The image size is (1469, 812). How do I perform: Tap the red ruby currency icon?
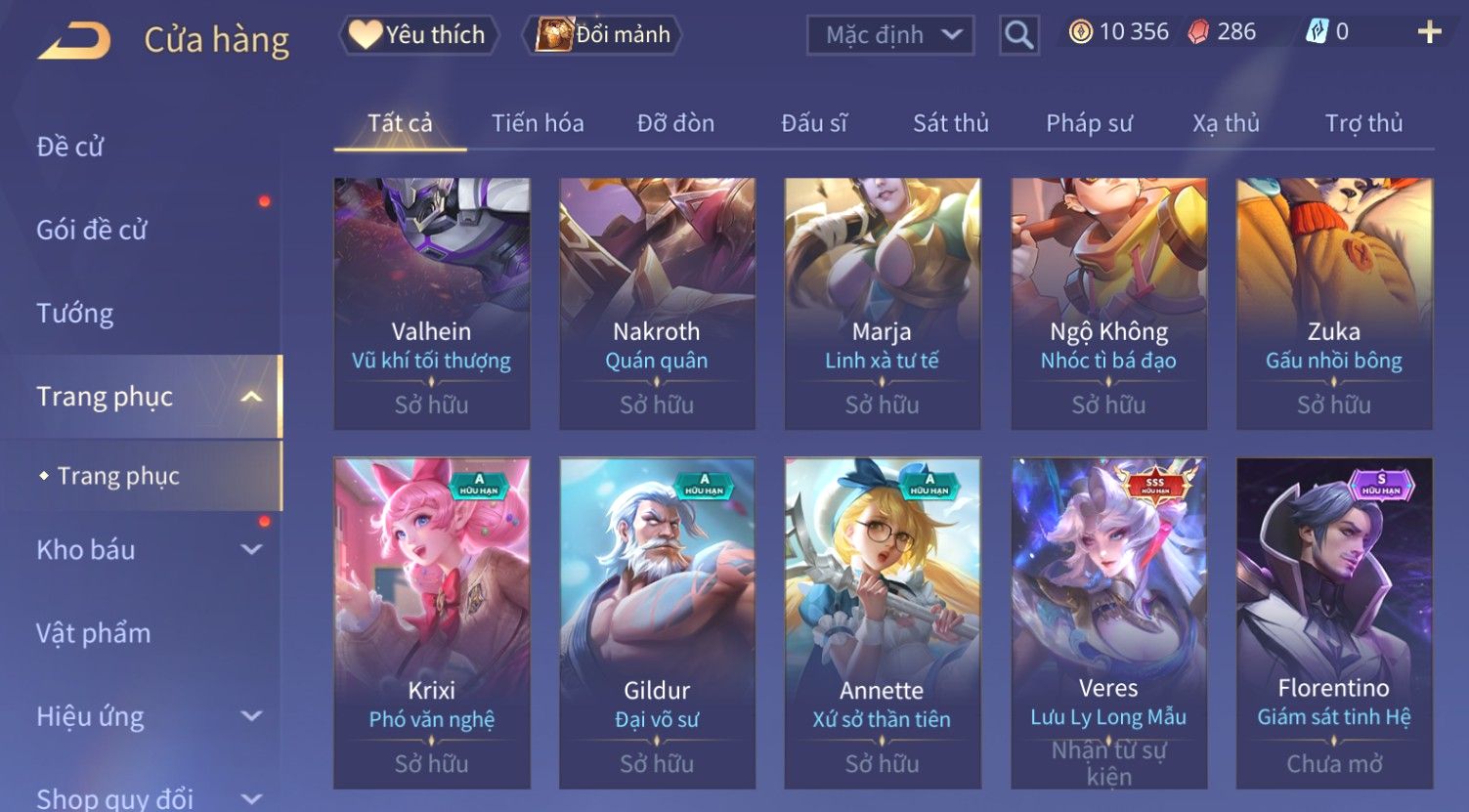coord(1198,32)
